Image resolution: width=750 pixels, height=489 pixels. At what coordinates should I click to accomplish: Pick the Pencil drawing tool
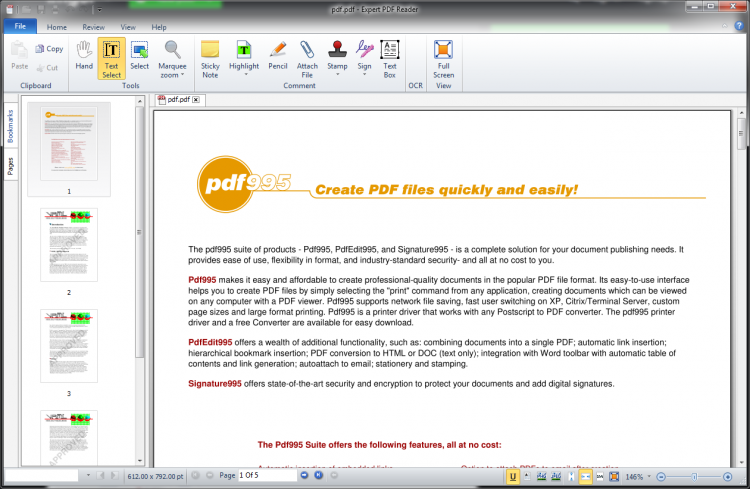point(277,56)
